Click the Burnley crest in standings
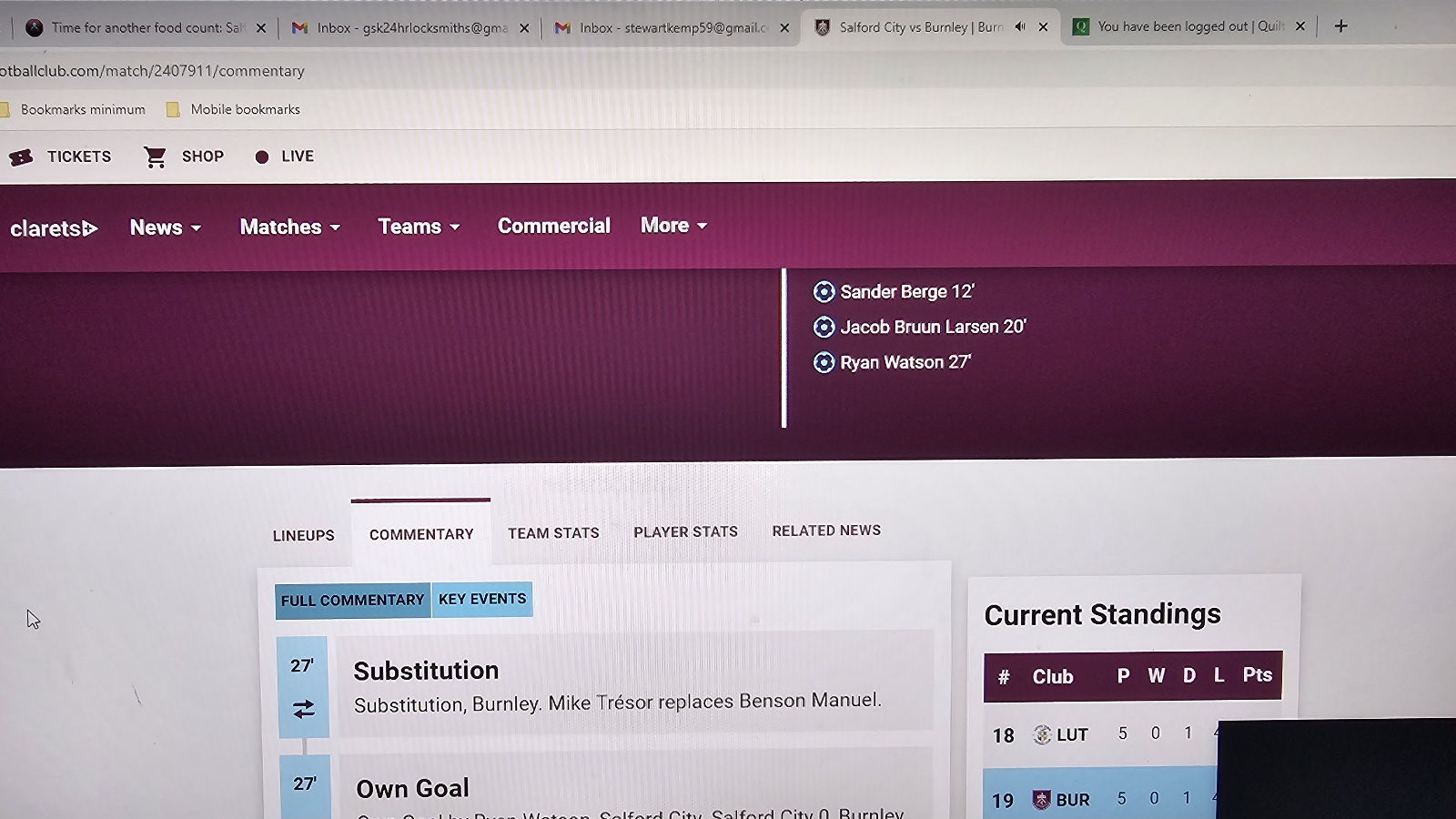This screenshot has width=1456, height=819. point(1041,799)
